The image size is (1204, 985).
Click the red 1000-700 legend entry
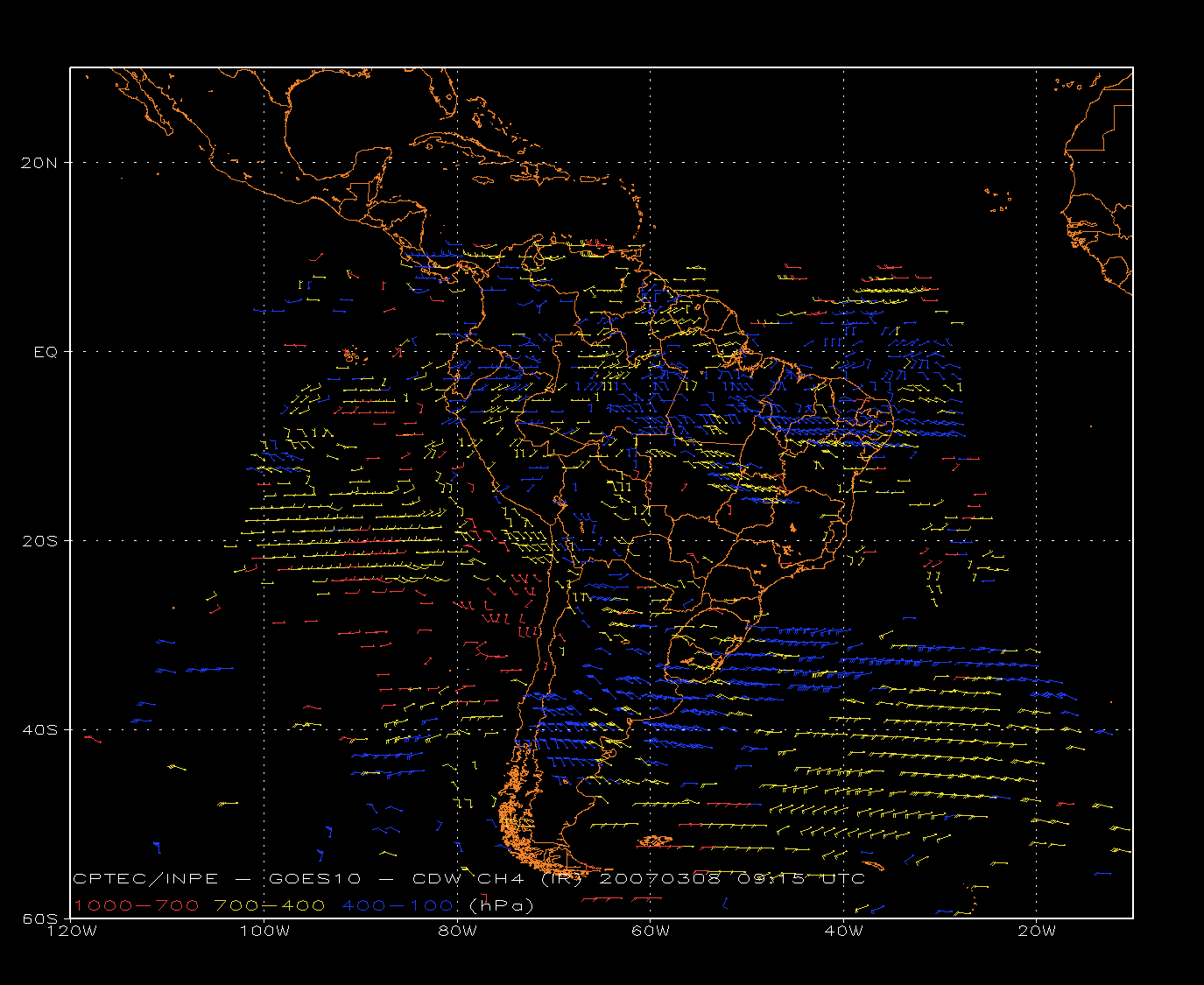(136, 905)
